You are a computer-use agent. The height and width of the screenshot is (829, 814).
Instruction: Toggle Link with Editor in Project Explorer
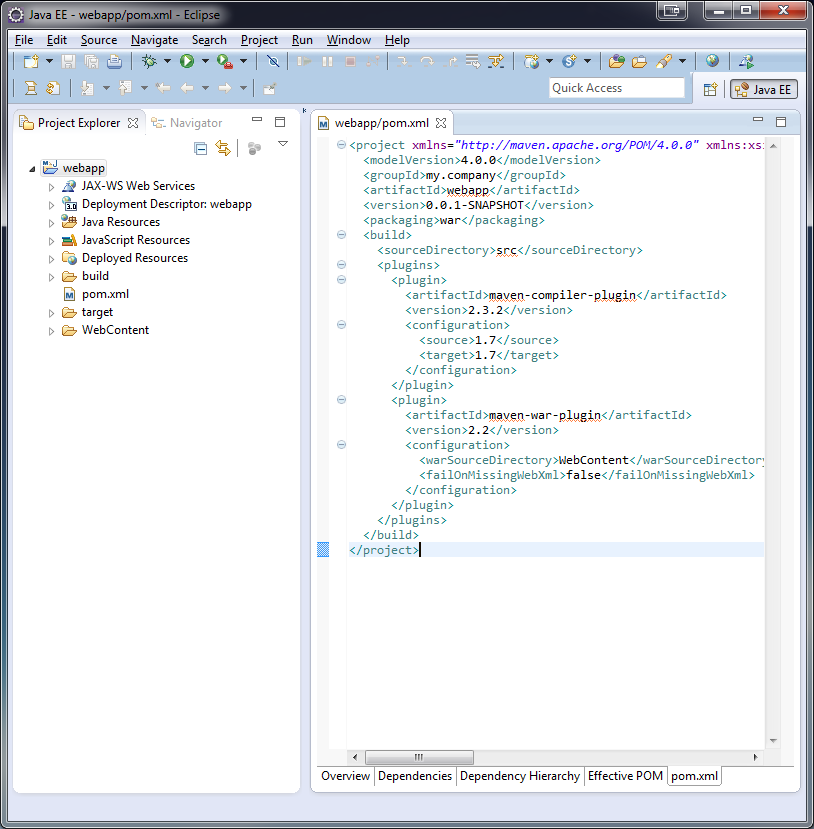(223, 149)
